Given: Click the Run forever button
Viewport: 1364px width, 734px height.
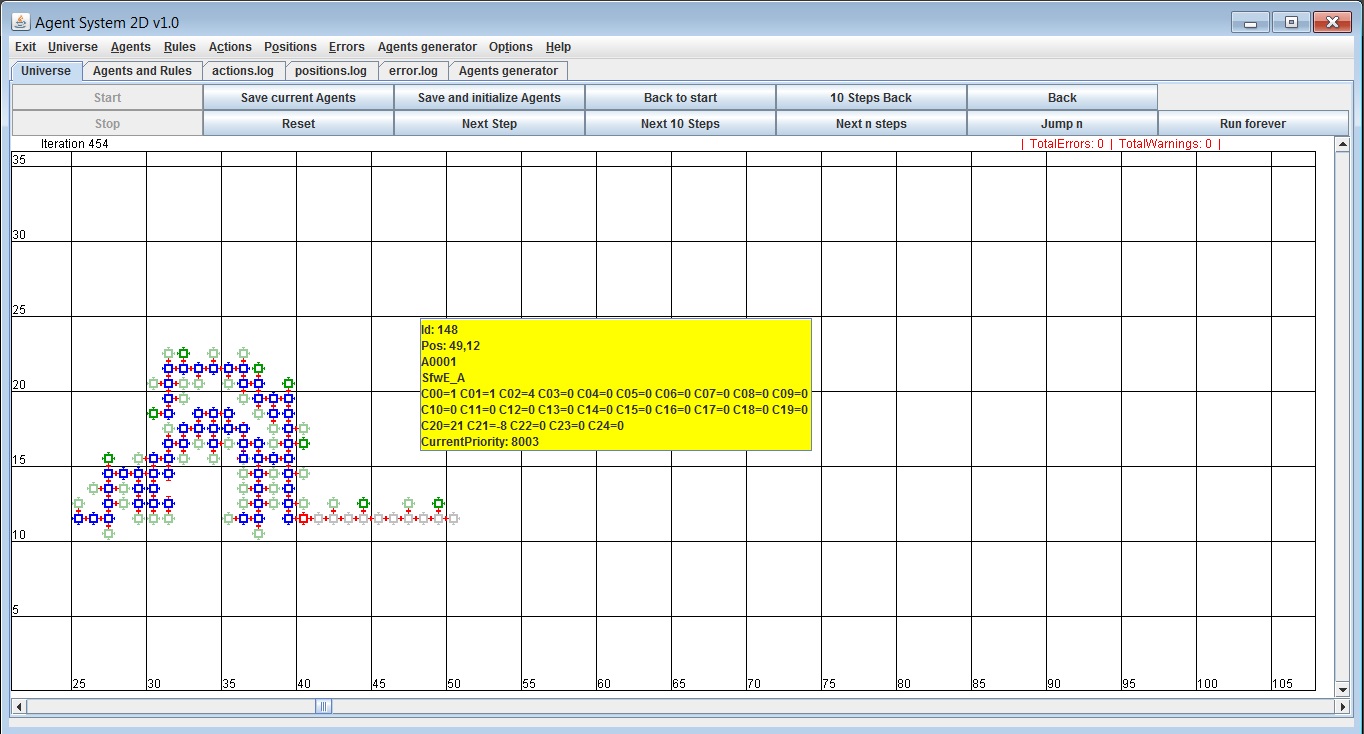Looking at the screenshot, I should 1252,124.
